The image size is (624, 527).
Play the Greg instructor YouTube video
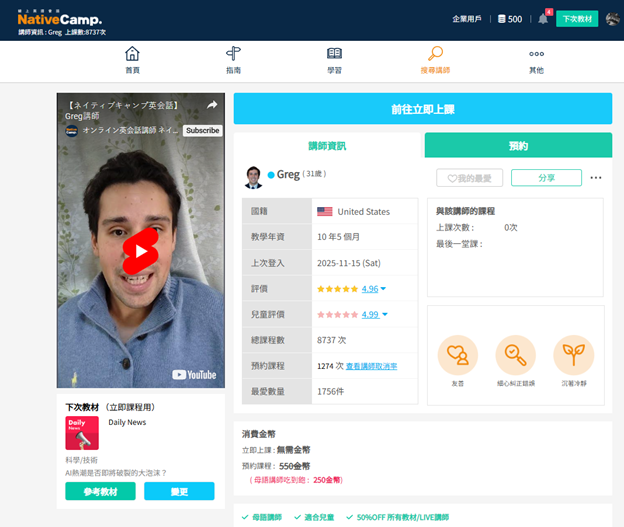141,250
